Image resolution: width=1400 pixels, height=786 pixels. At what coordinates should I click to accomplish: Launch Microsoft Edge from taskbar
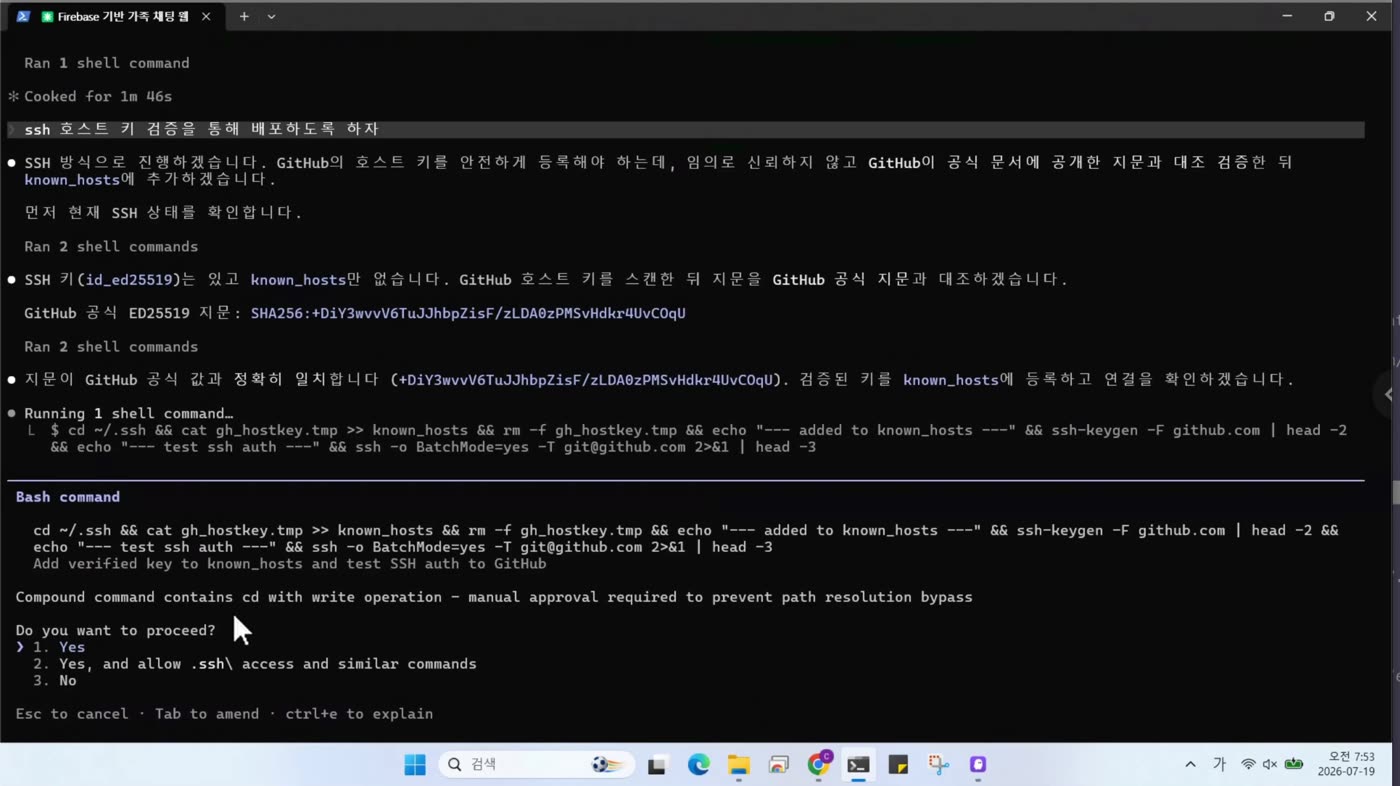(x=698, y=765)
